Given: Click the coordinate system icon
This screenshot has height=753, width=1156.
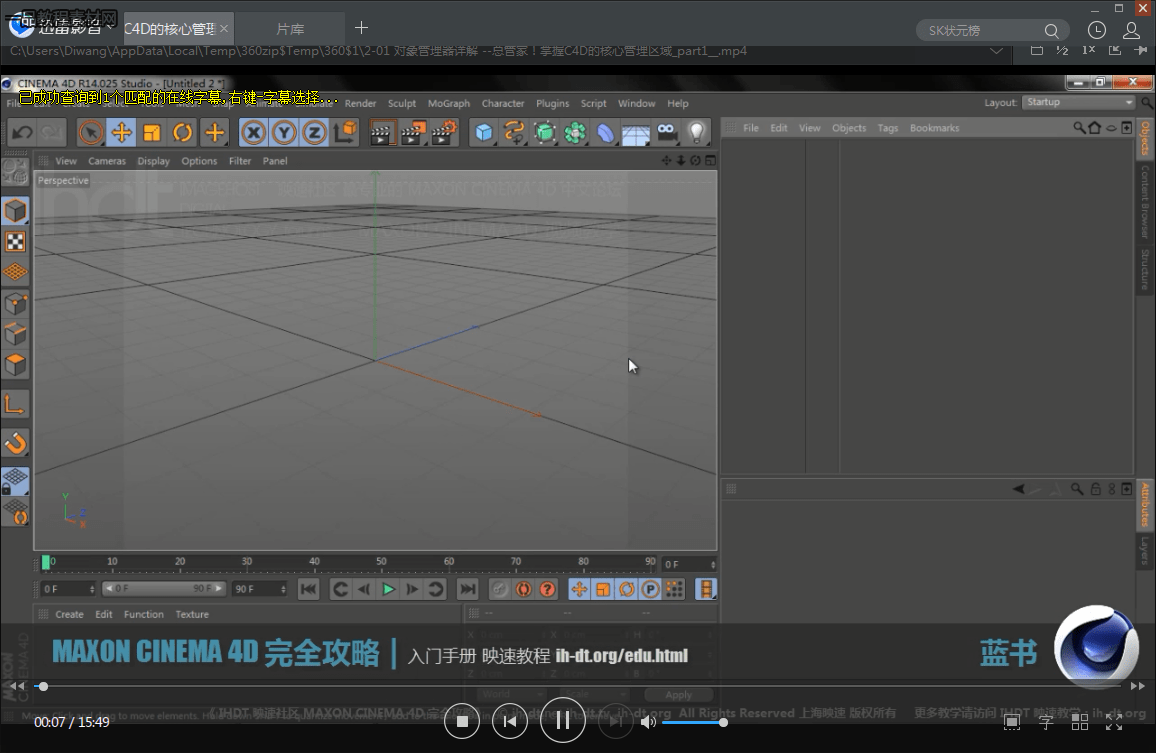Looking at the screenshot, I should pyautogui.click(x=345, y=133).
